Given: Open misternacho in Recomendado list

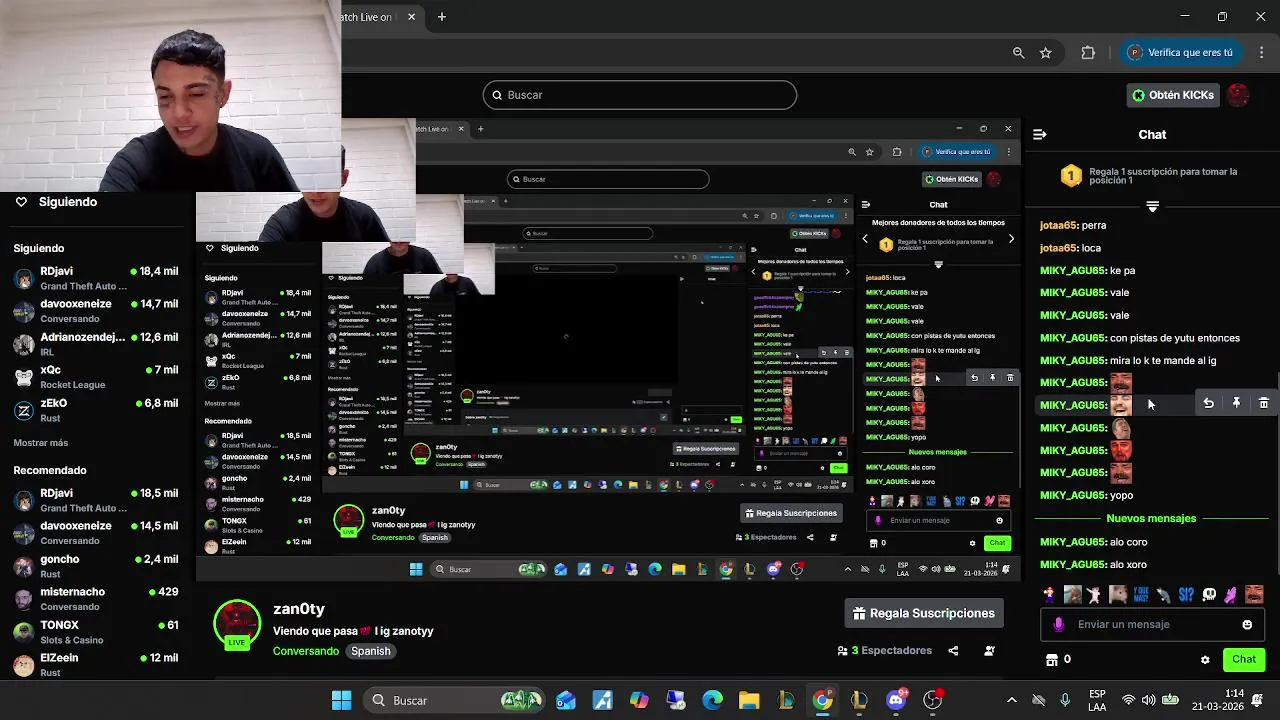Looking at the screenshot, I should click(96, 599).
